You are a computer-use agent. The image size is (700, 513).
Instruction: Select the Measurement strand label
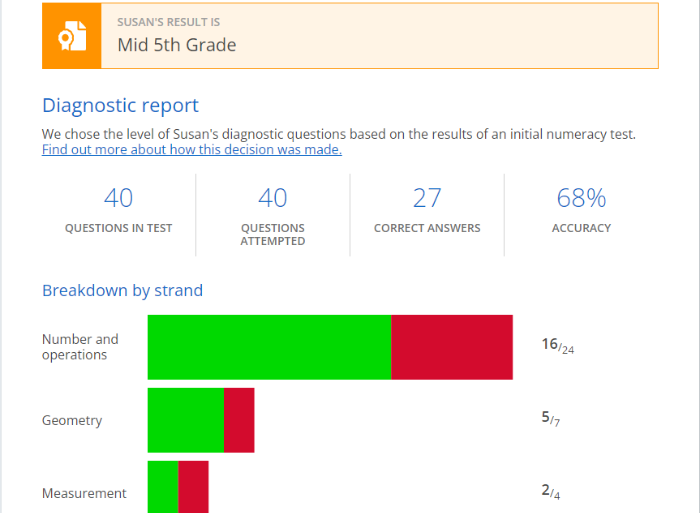(x=84, y=493)
